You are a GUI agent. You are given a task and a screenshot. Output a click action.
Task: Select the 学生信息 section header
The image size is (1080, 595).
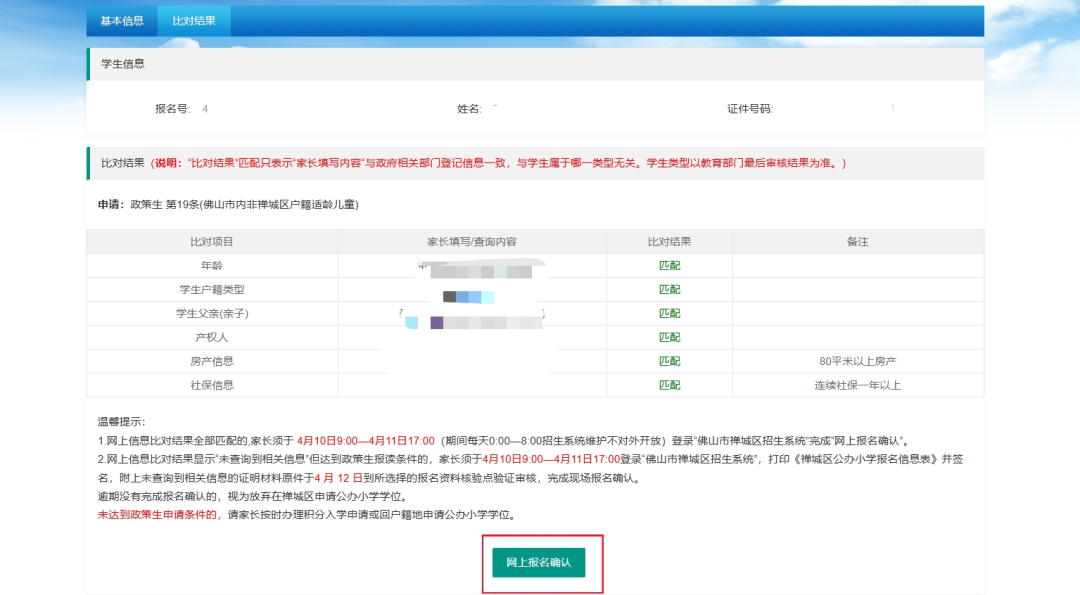coord(123,63)
